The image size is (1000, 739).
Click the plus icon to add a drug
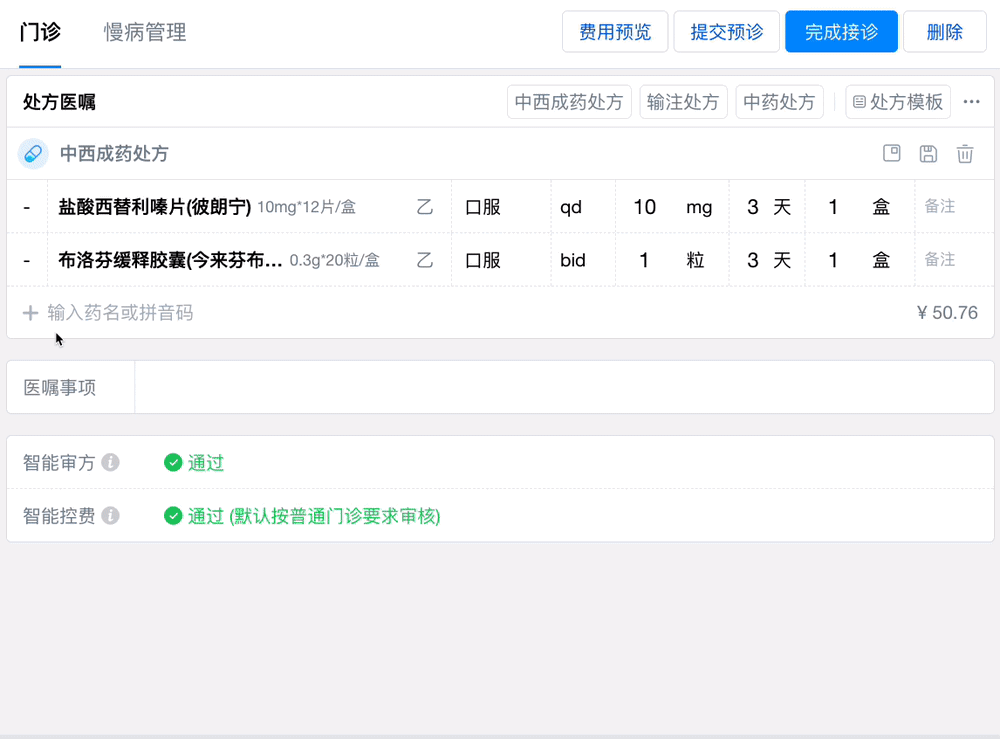(30, 313)
